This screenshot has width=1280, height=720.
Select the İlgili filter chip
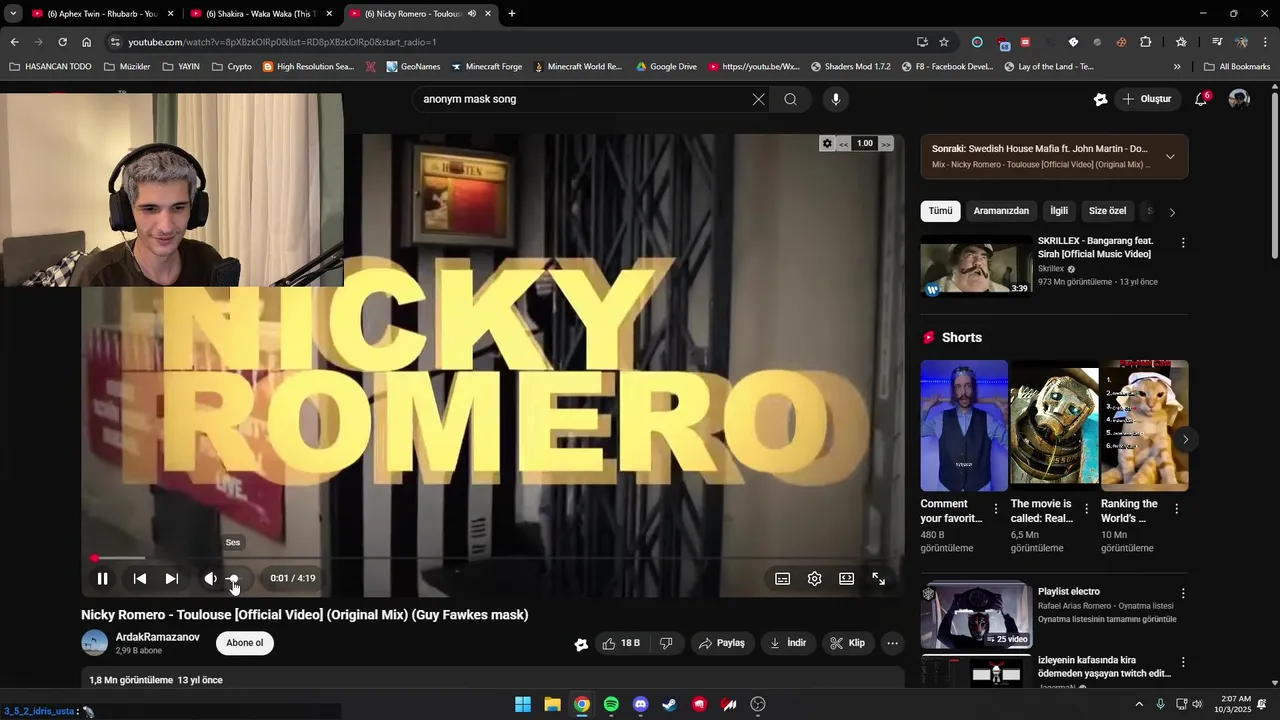(1059, 211)
